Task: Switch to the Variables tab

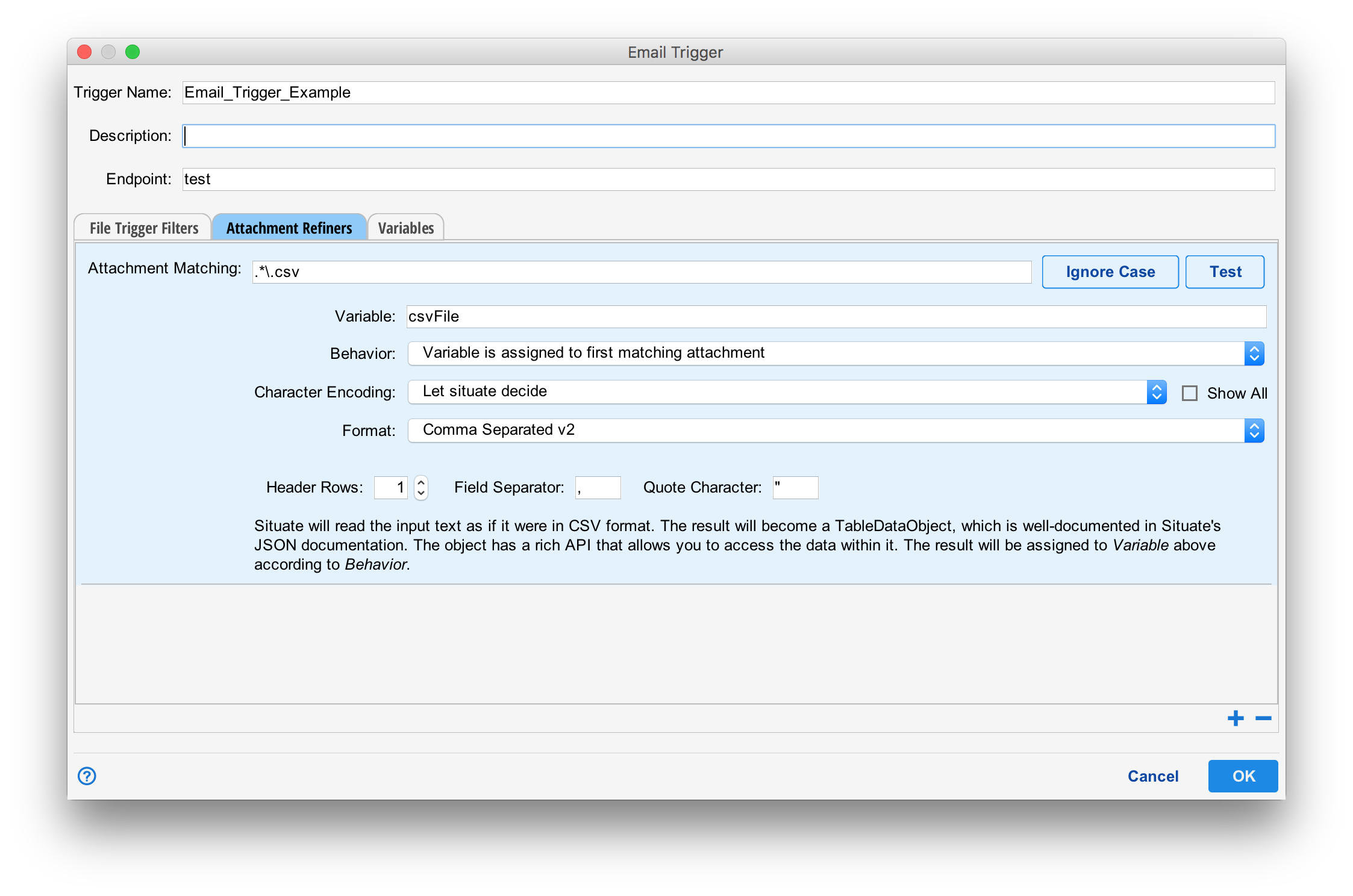Action: coord(405,228)
